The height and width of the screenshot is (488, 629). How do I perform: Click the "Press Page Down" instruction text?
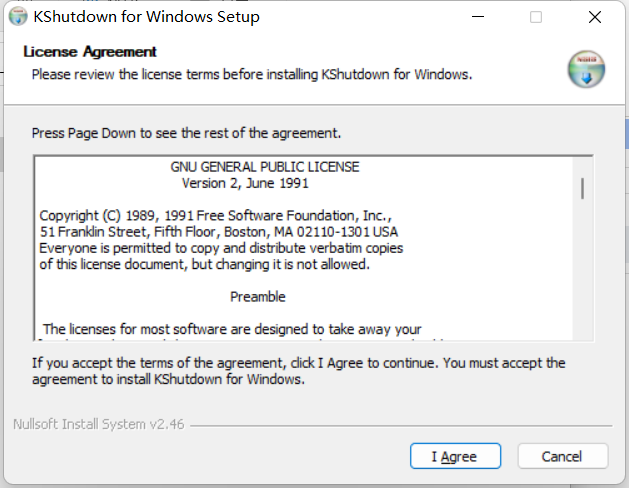[186, 133]
